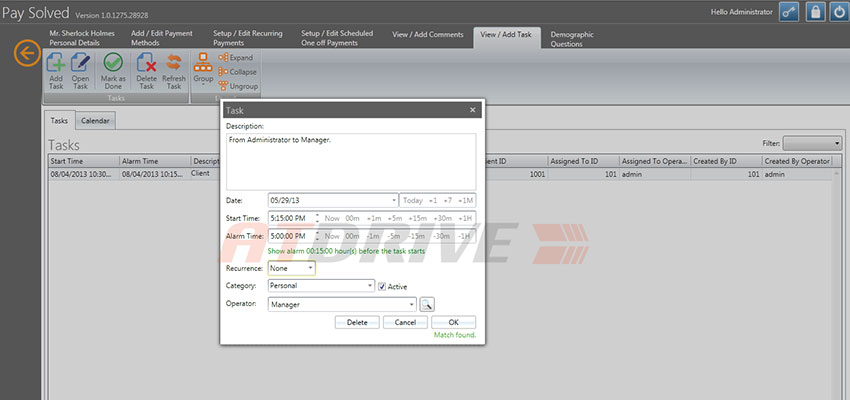The width and height of the screenshot is (850, 400).
Task: Open the Recurrence dropdown
Action: coord(310,268)
